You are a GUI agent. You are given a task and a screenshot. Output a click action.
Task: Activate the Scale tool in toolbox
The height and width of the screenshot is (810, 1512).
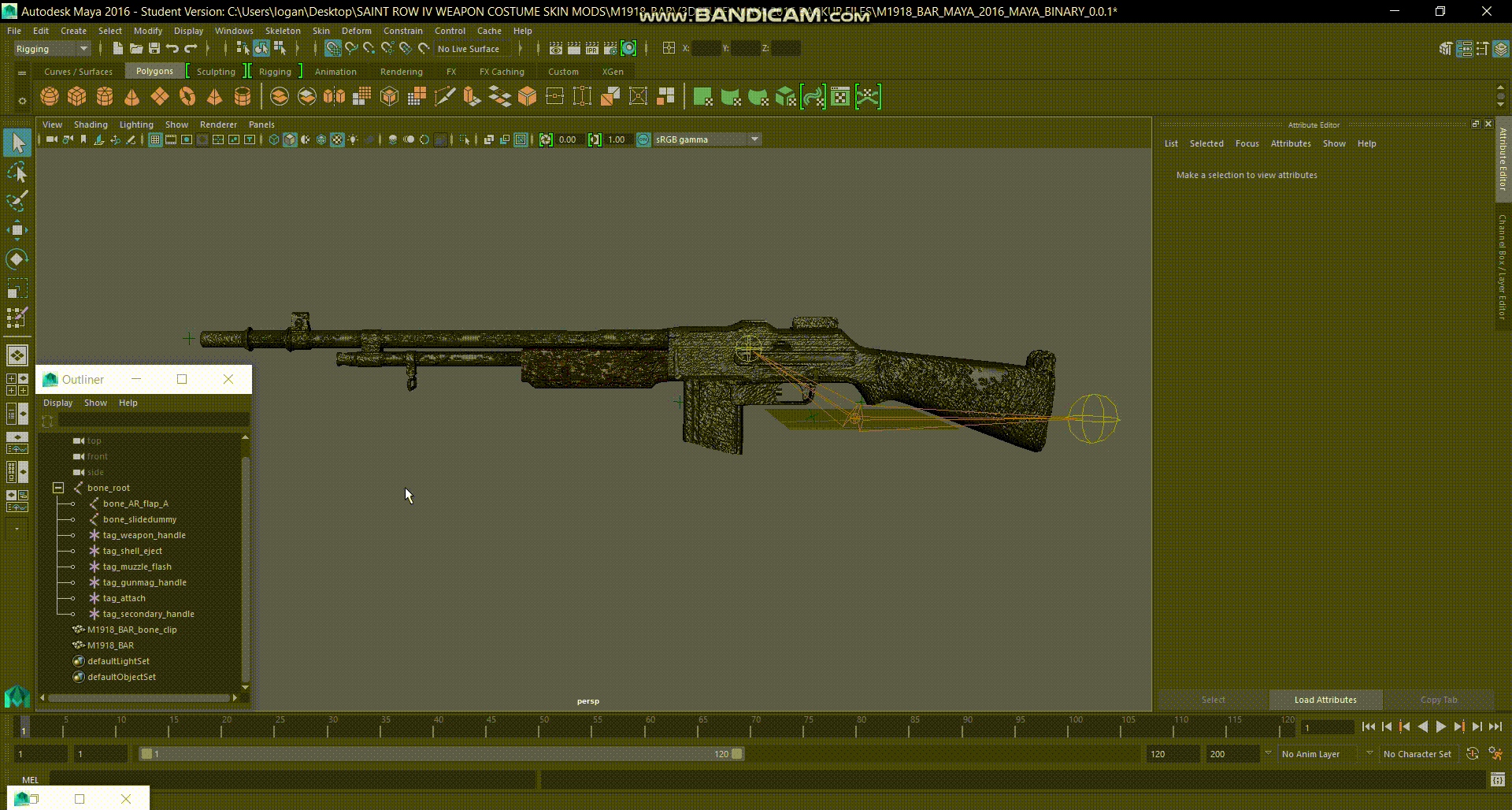[17, 288]
